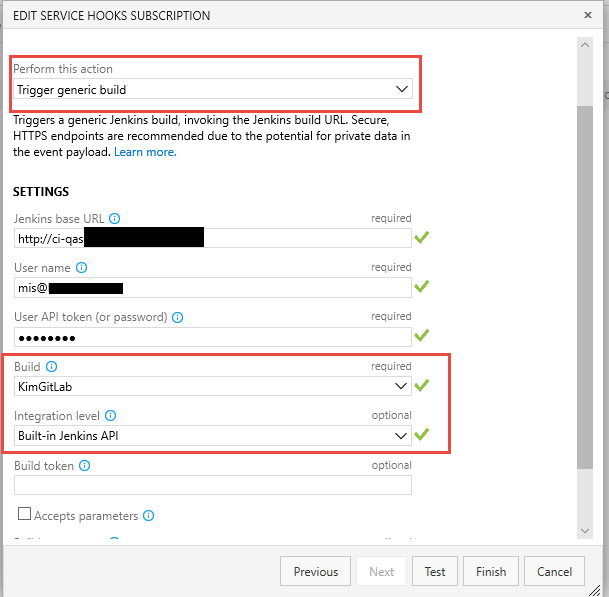Click info icon beside Accepts parameters
Viewport: 609px width, 597px height.
click(148, 515)
